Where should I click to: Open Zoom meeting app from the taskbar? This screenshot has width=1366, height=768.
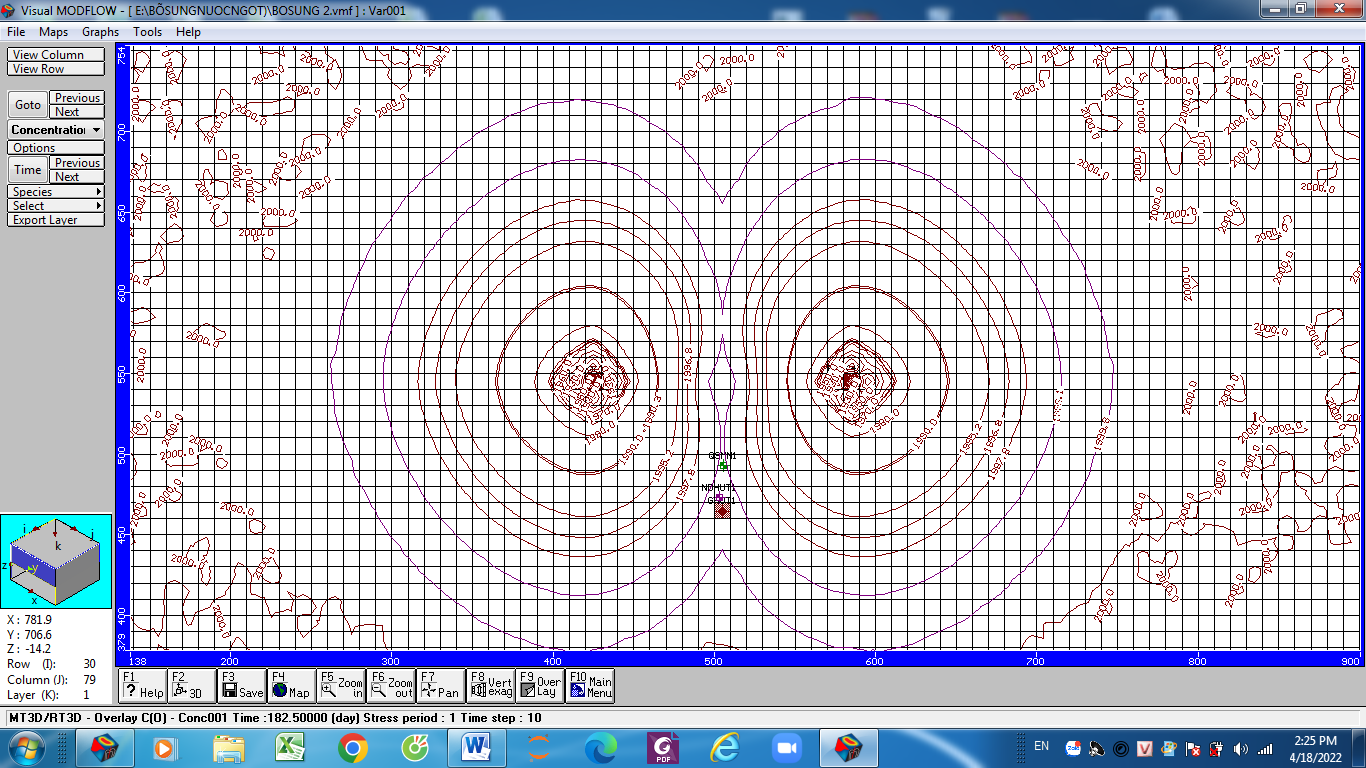pos(787,747)
